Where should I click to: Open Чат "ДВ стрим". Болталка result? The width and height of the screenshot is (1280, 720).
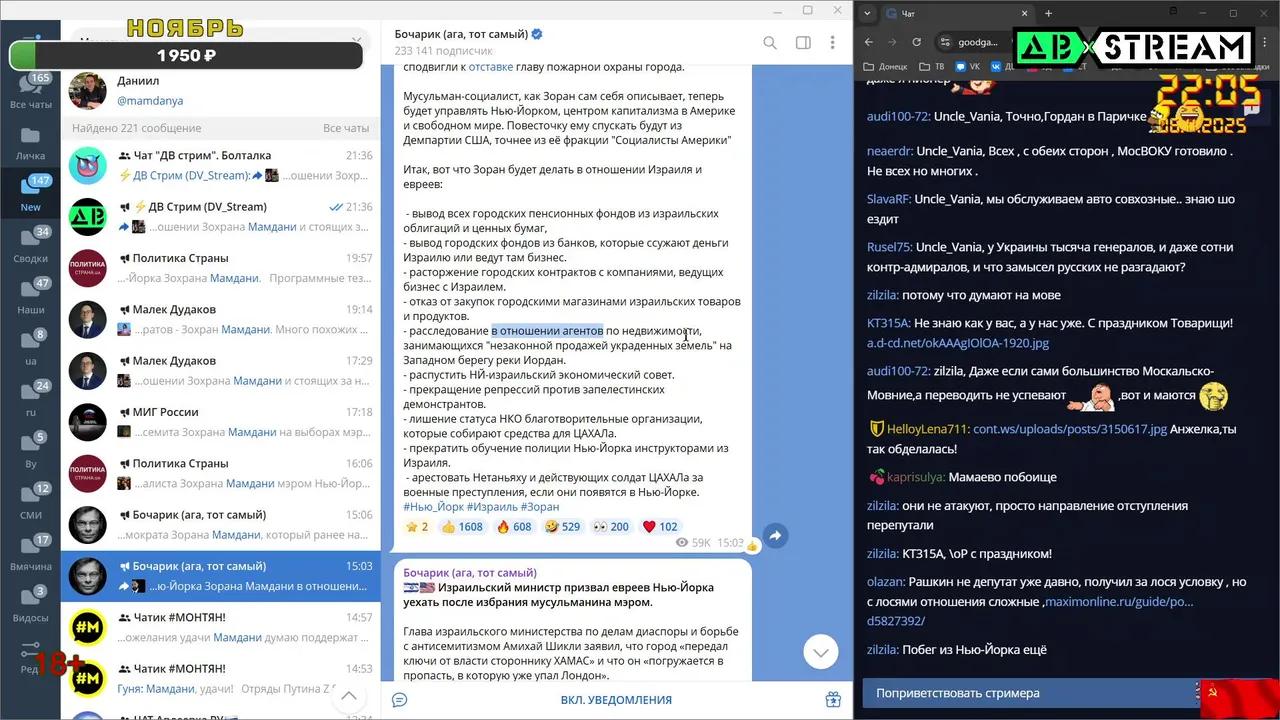tap(220, 165)
